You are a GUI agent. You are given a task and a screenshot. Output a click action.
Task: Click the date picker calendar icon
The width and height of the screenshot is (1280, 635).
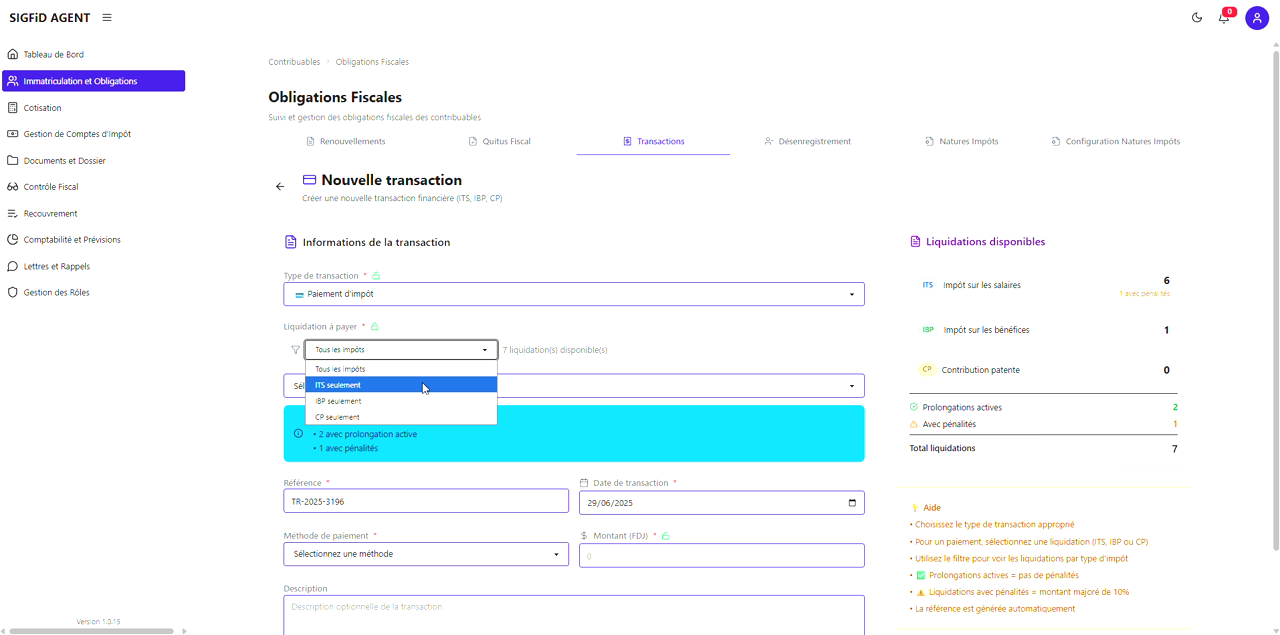[852, 502]
